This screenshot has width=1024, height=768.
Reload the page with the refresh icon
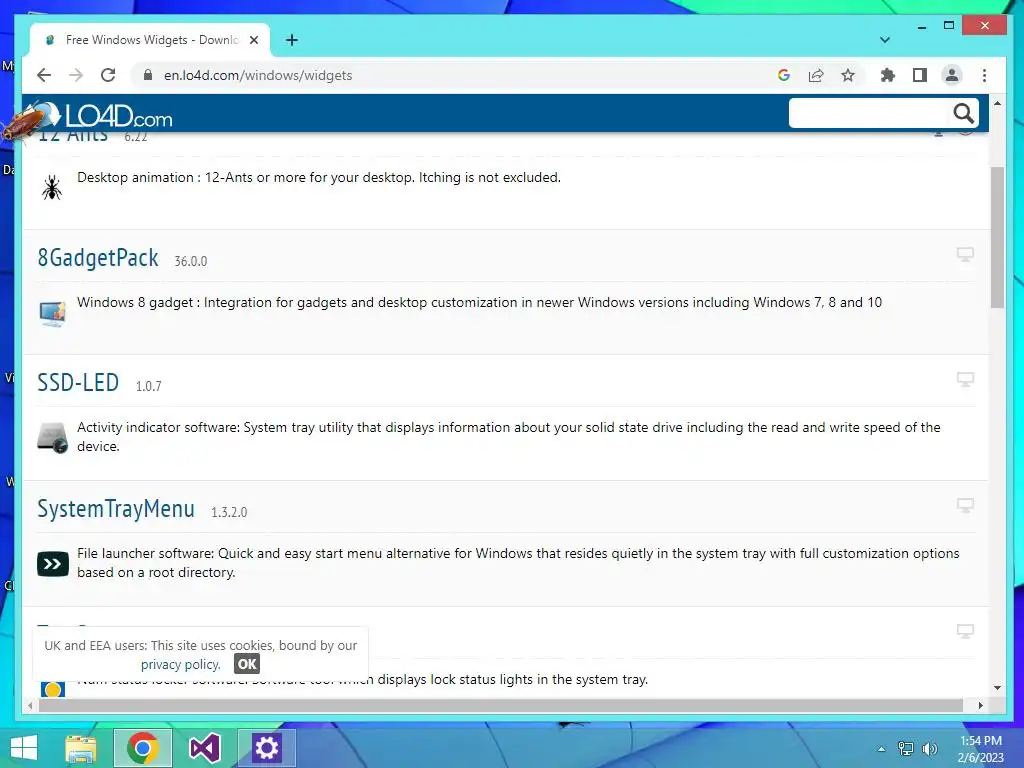[x=108, y=75]
